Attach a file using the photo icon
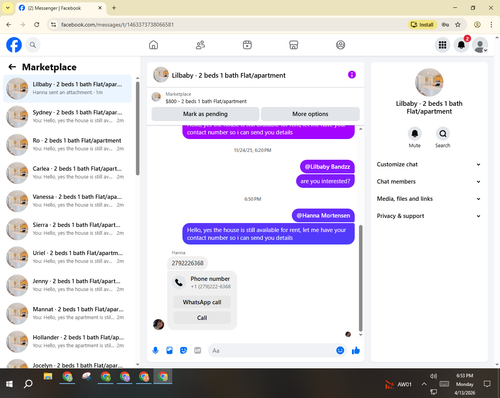500x398 pixels. pyautogui.click(x=169, y=350)
